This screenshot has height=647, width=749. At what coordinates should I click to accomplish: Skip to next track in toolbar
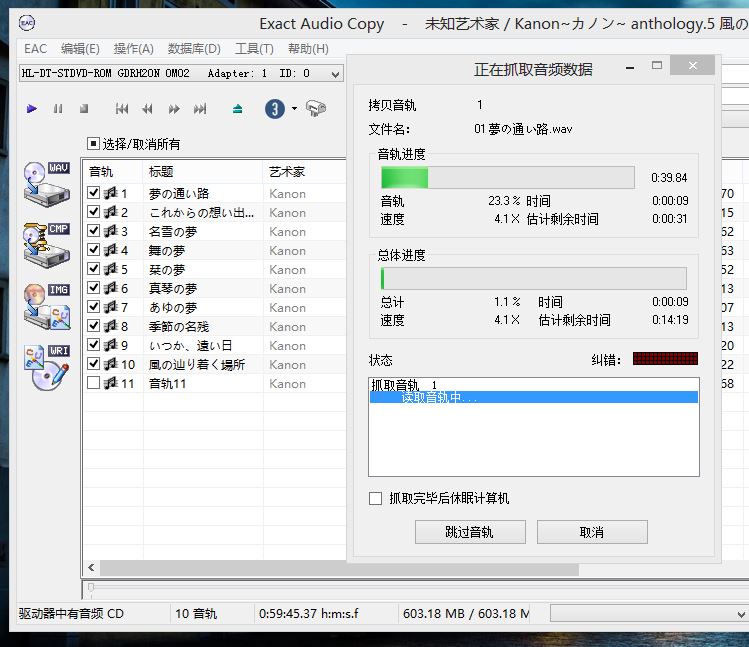pyautogui.click(x=200, y=109)
